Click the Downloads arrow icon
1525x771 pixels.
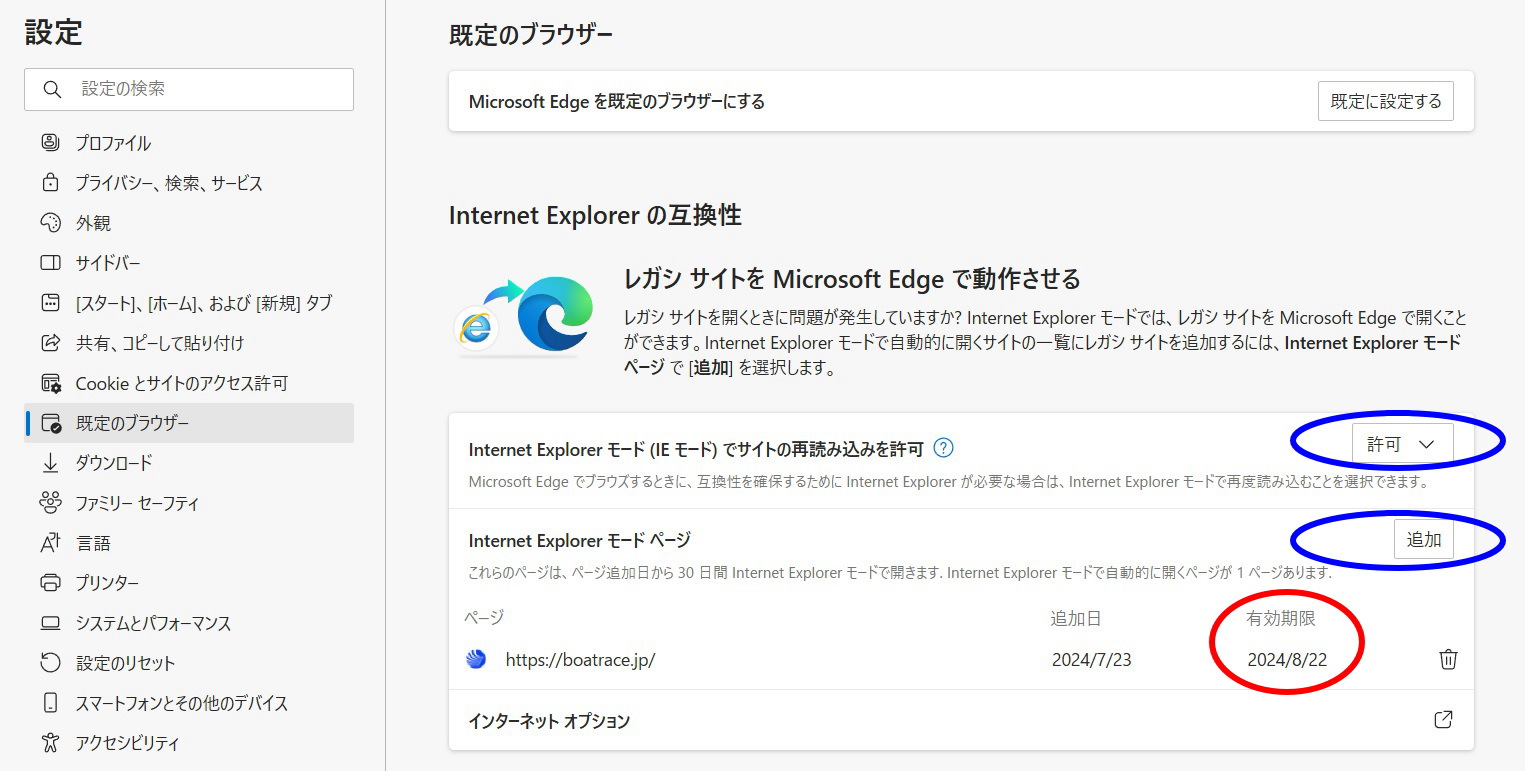(x=50, y=463)
